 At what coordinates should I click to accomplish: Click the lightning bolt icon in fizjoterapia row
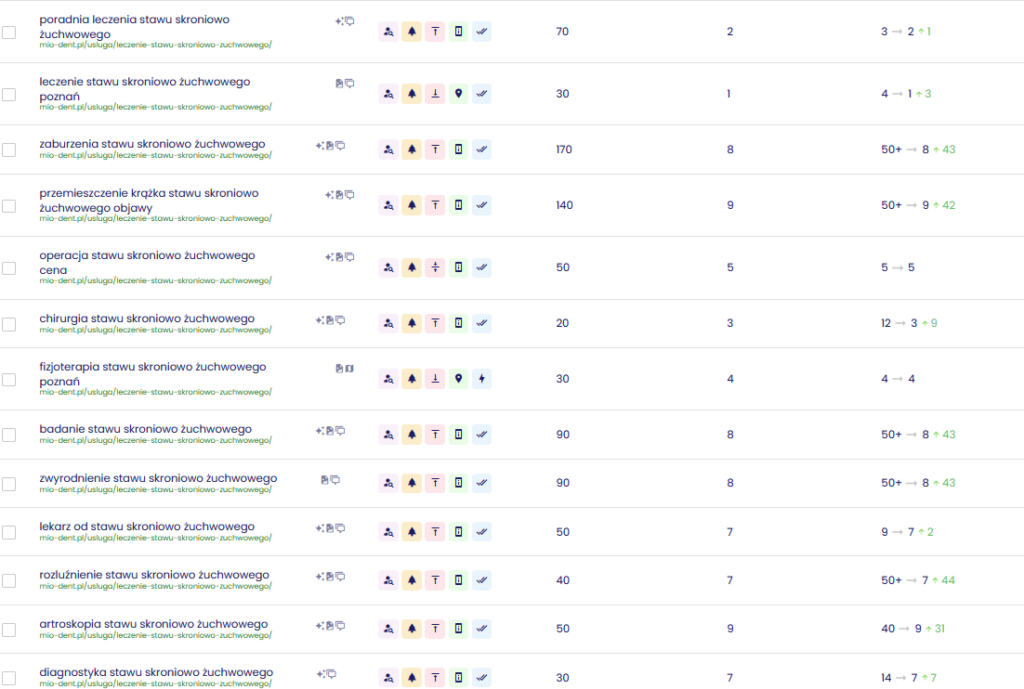click(482, 379)
